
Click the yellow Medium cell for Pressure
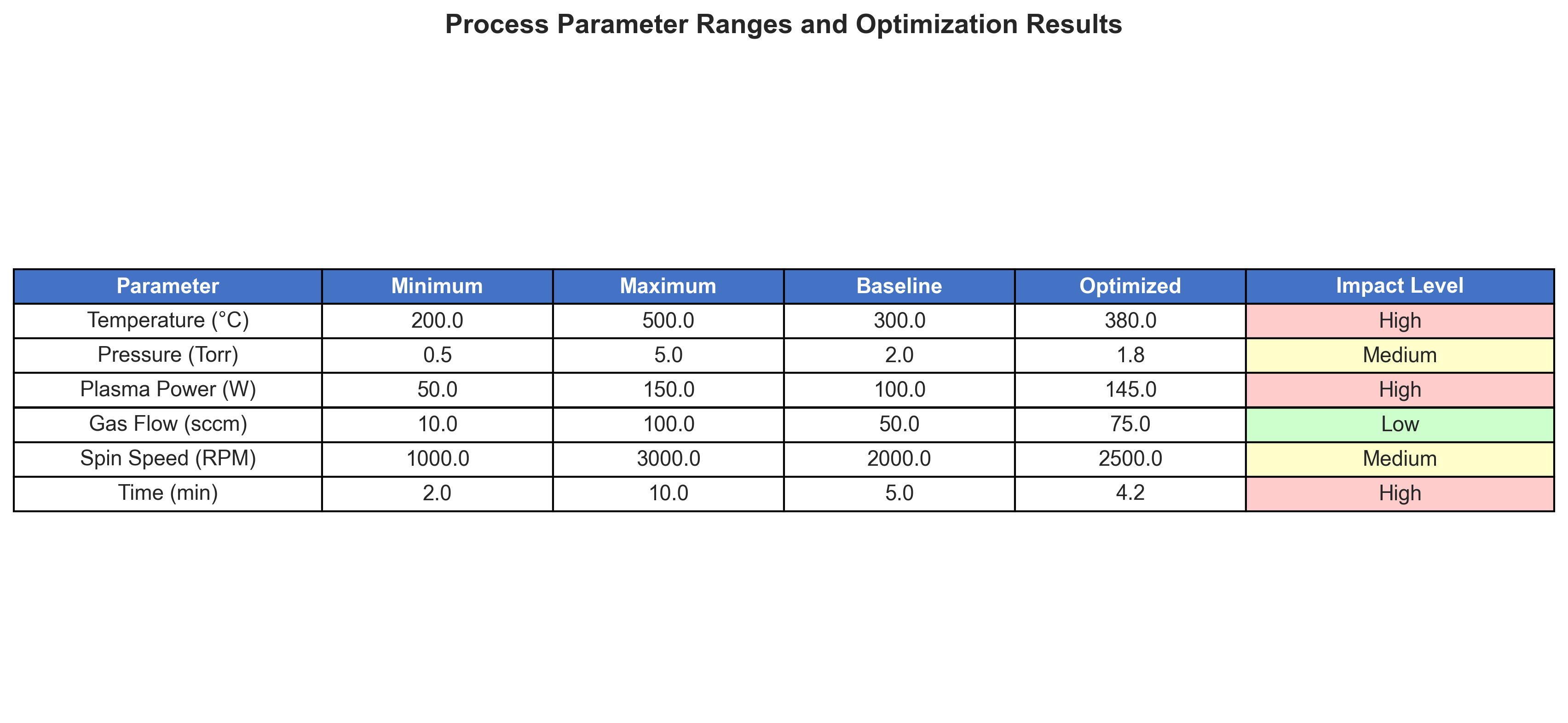1400,355
